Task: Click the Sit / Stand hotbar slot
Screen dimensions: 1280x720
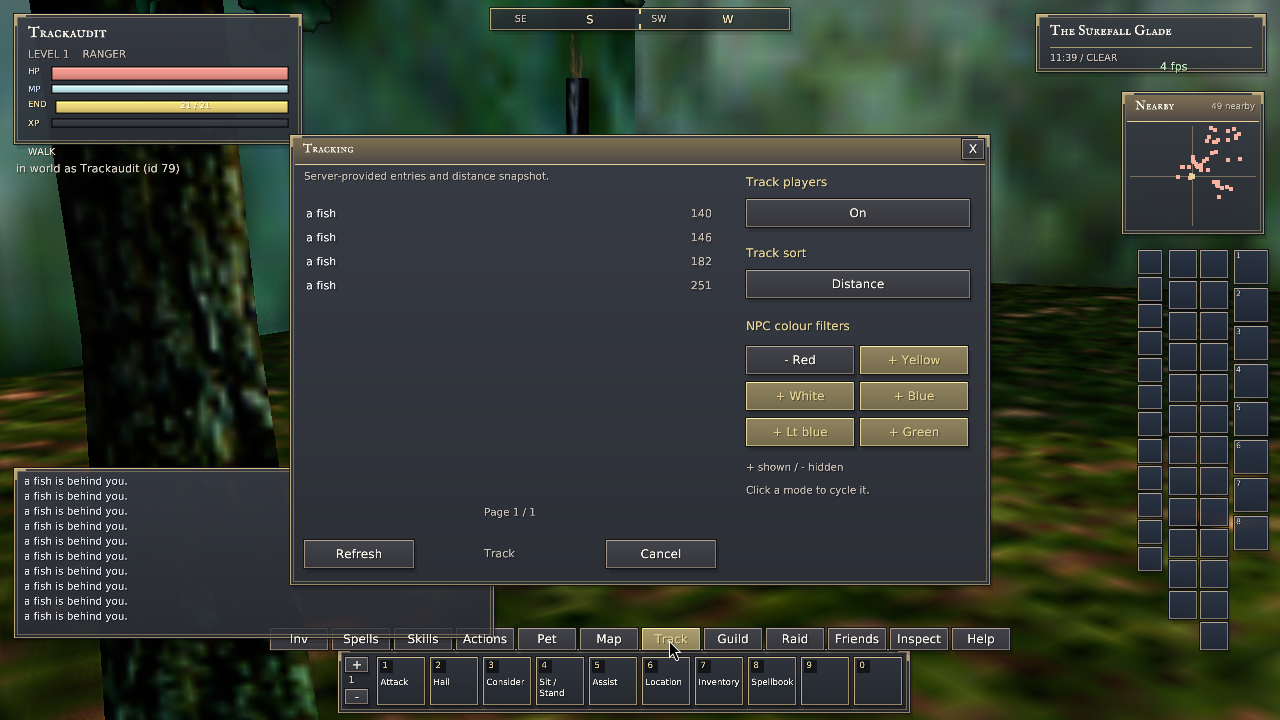Action: (560, 681)
